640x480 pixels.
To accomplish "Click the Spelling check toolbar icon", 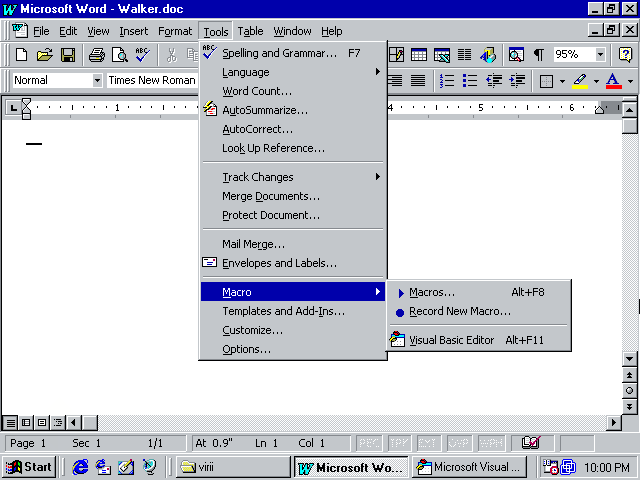I will tap(142, 54).
